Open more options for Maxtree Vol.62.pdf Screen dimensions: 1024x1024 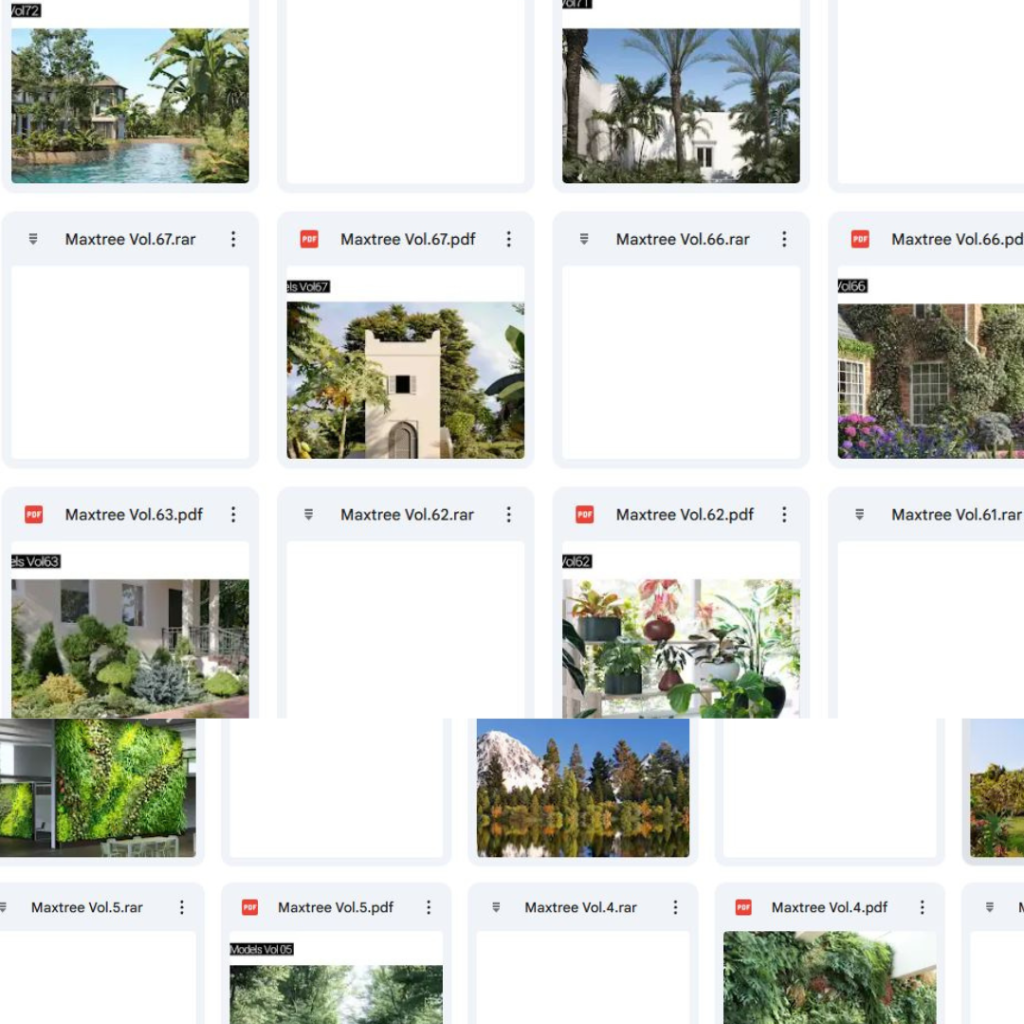(784, 515)
